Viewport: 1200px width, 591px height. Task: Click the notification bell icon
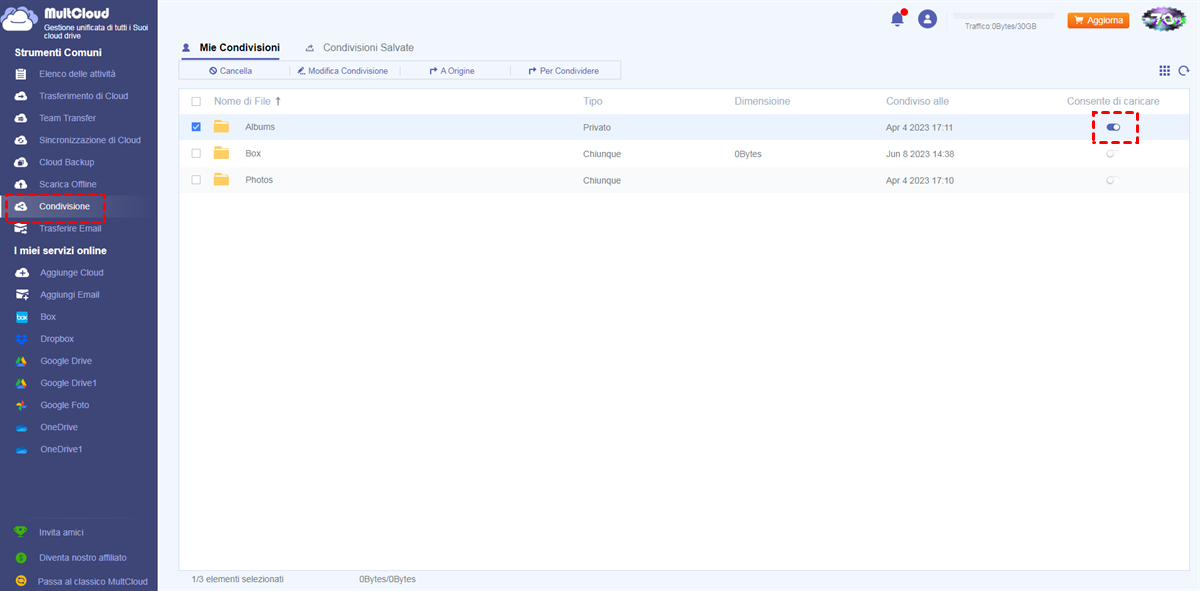pyautogui.click(x=897, y=19)
